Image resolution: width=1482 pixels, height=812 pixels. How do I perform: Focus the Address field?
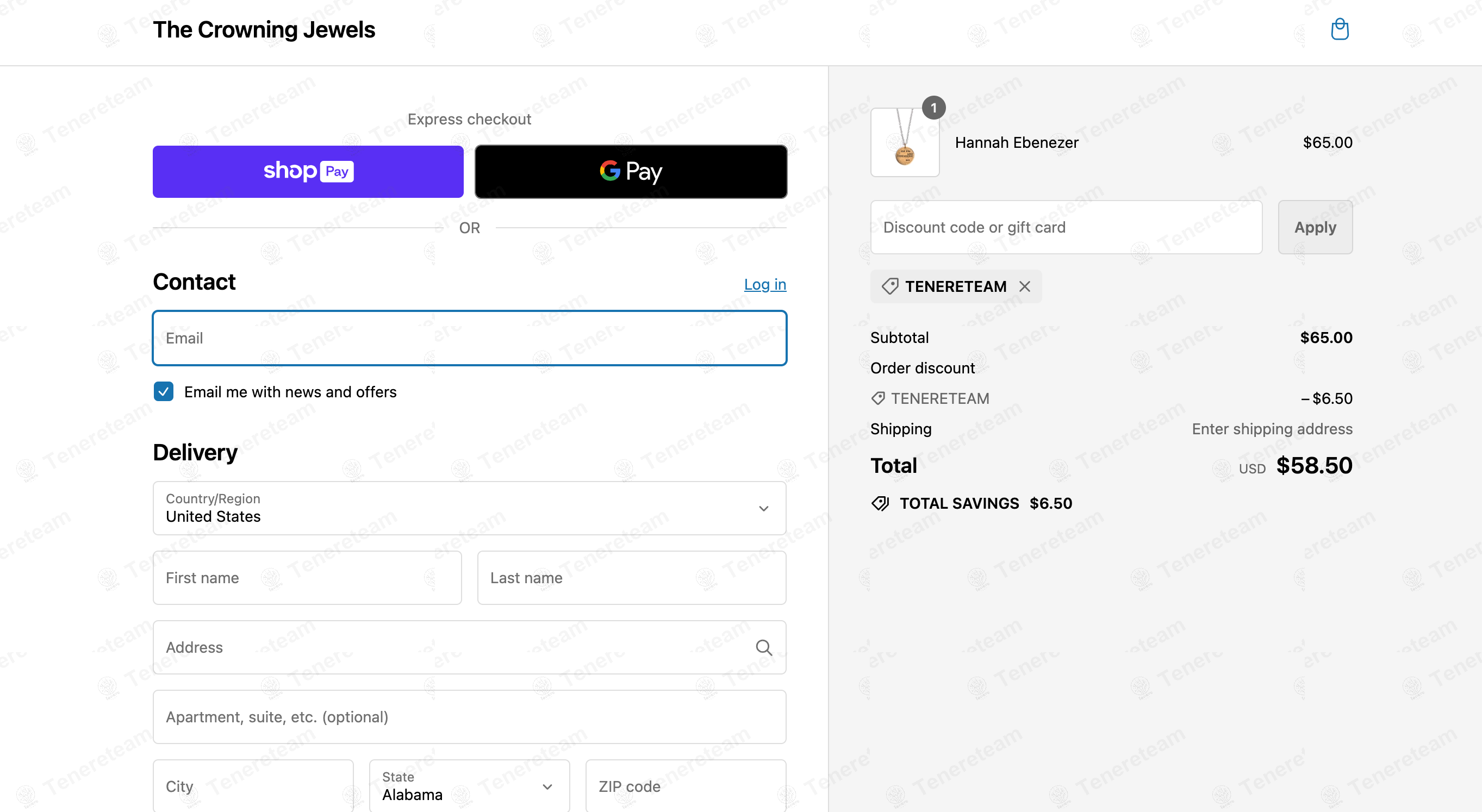coord(470,647)
